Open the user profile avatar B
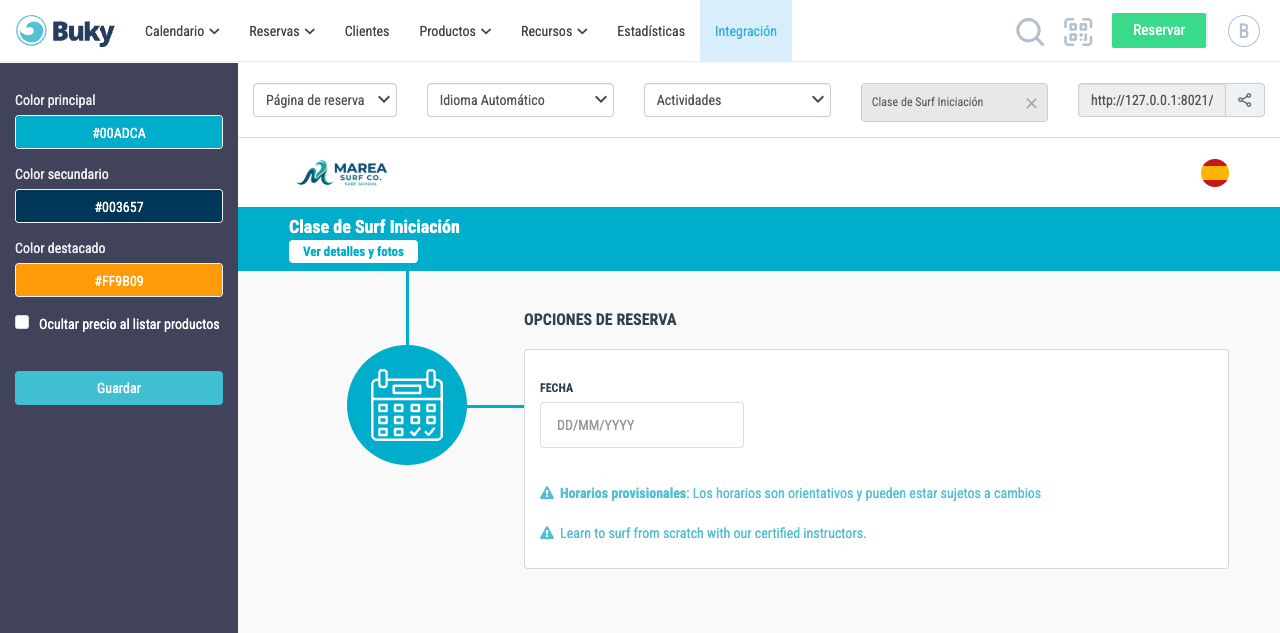The image size is (1280, 633). click(1243, 31)
